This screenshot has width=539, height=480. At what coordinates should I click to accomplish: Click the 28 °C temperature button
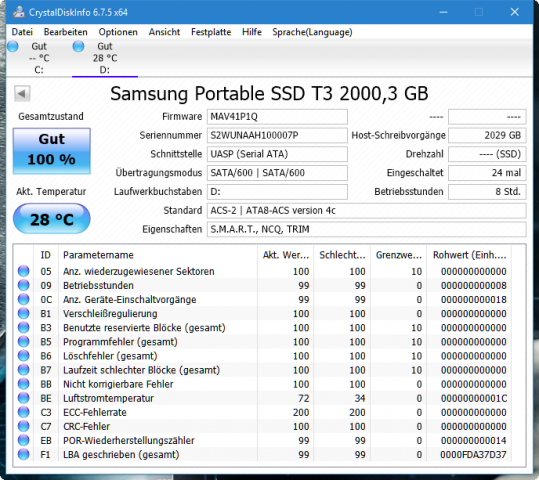[52, 219]
